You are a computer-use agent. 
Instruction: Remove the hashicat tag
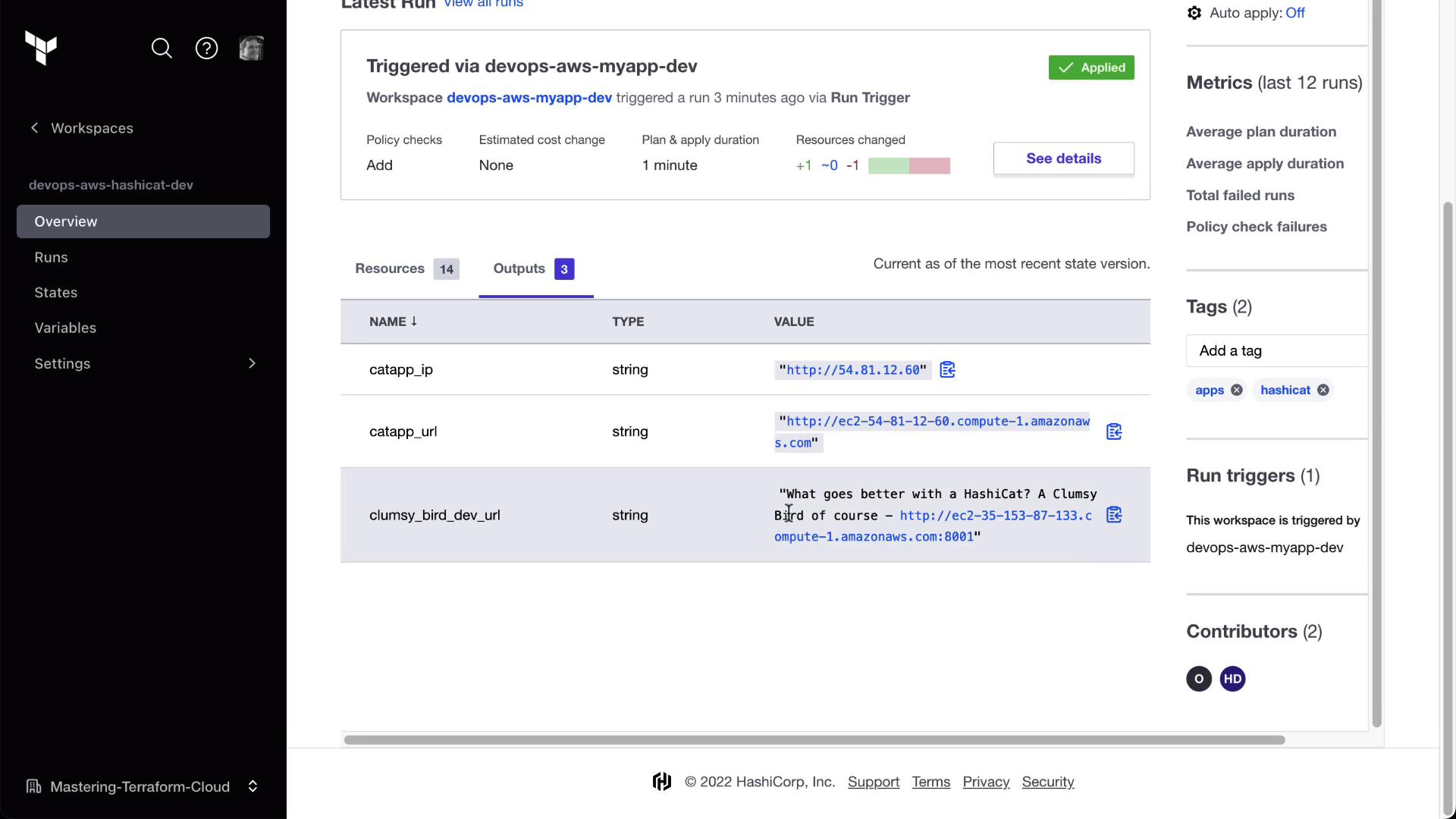click(x=1323, y=390)
